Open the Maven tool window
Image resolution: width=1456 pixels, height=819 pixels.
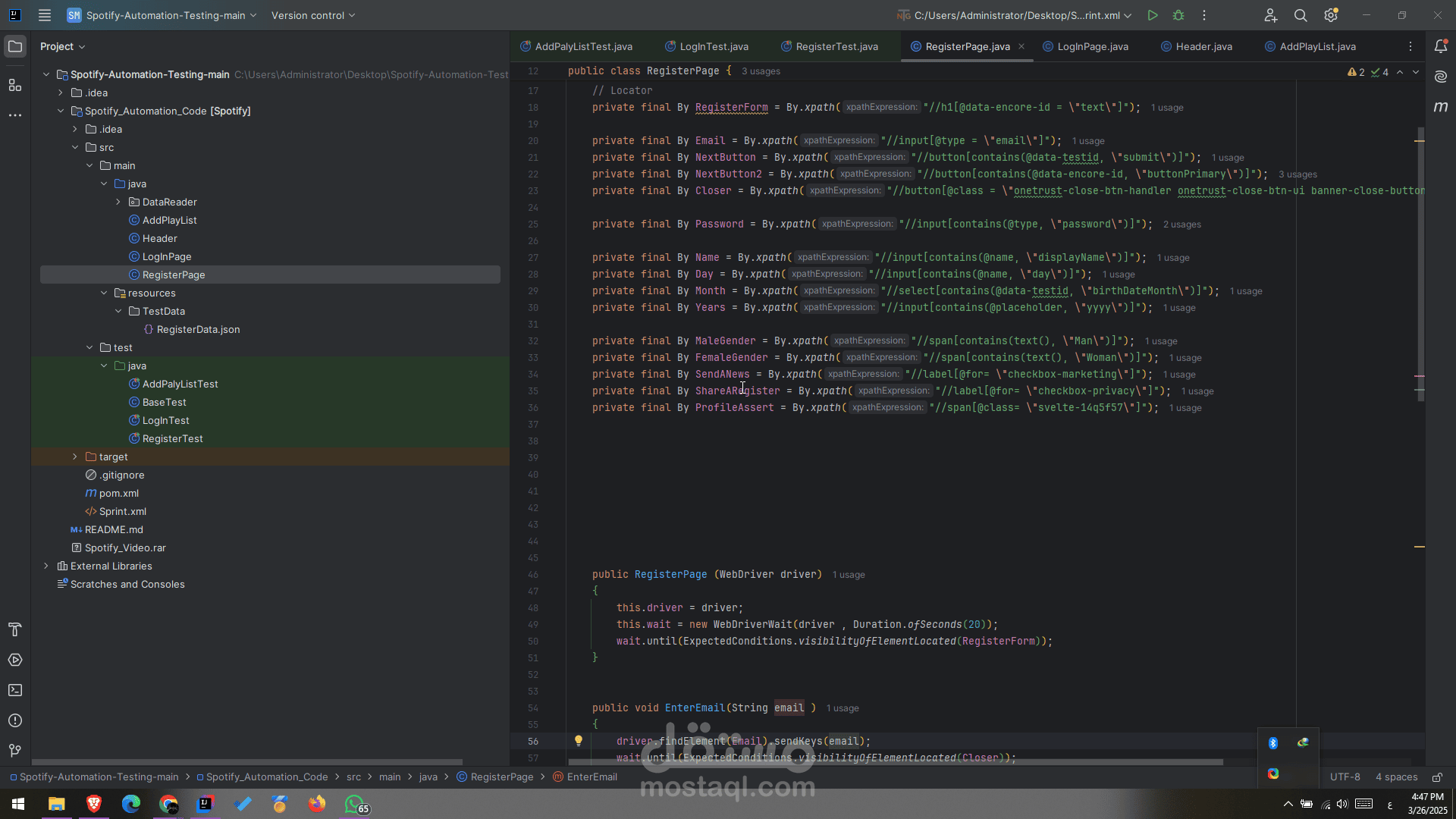tap(1441, 107)
